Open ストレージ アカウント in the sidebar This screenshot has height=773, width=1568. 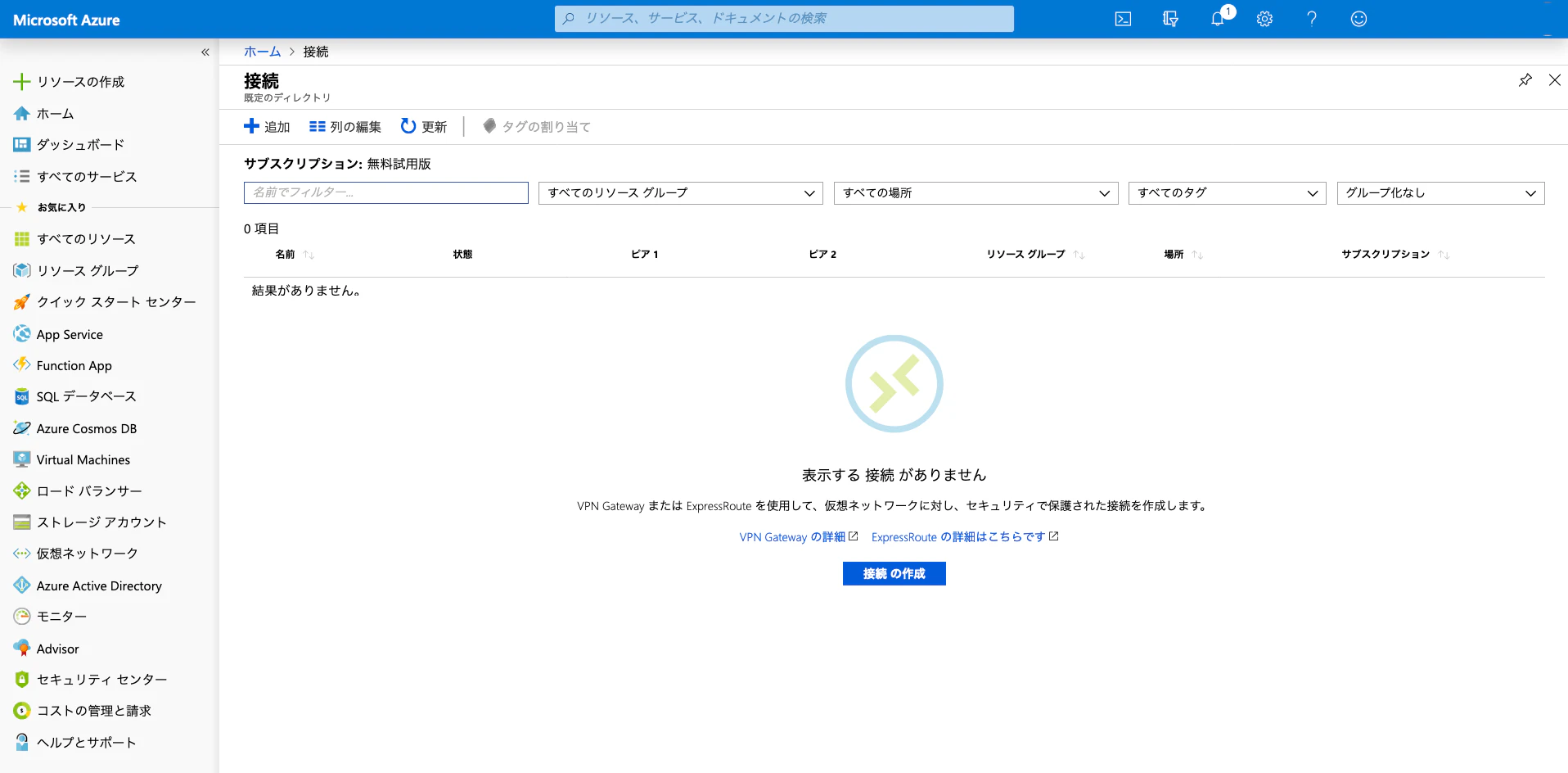tap(101, 522)
